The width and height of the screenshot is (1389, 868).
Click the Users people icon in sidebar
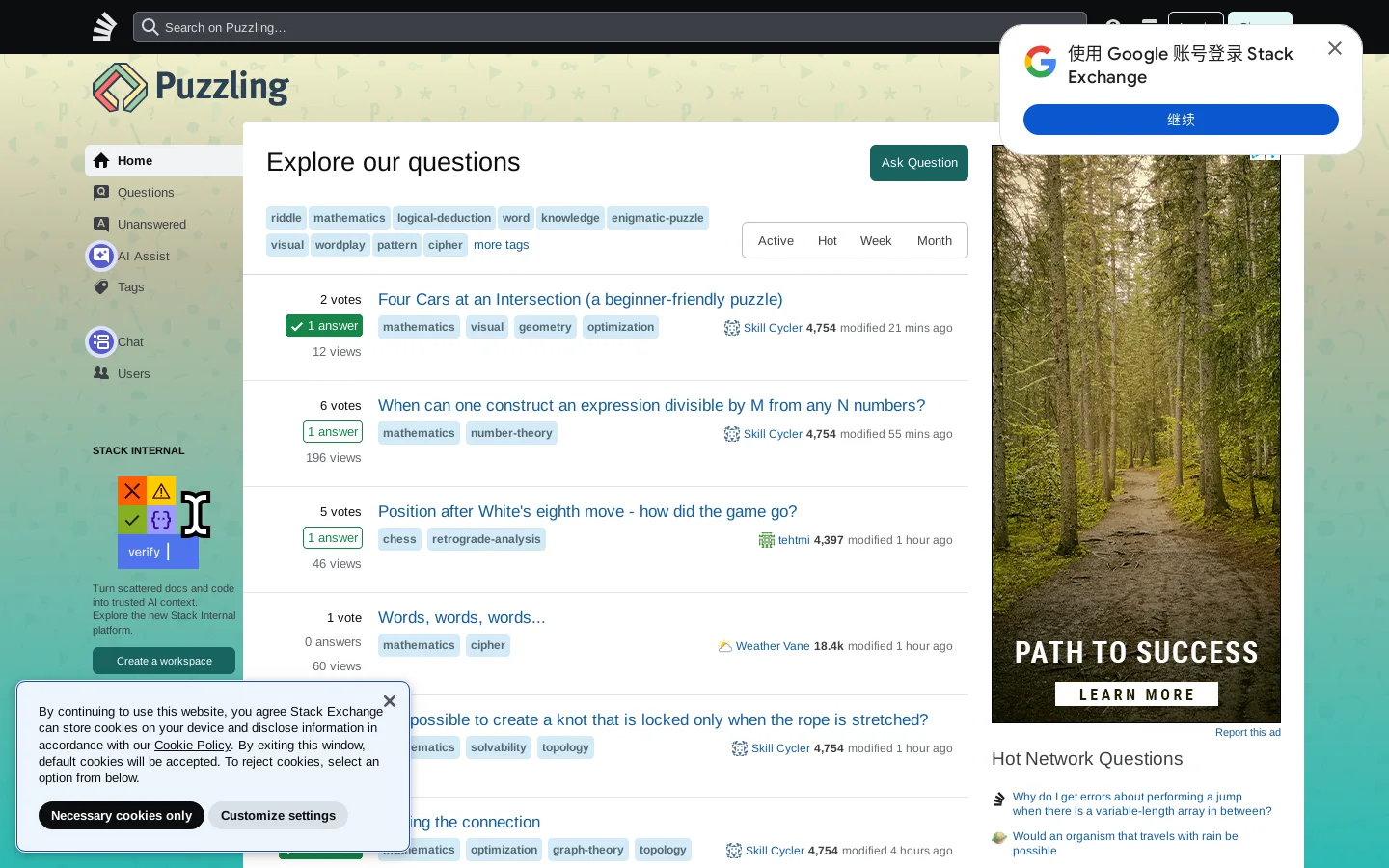(x=101, y=373)
